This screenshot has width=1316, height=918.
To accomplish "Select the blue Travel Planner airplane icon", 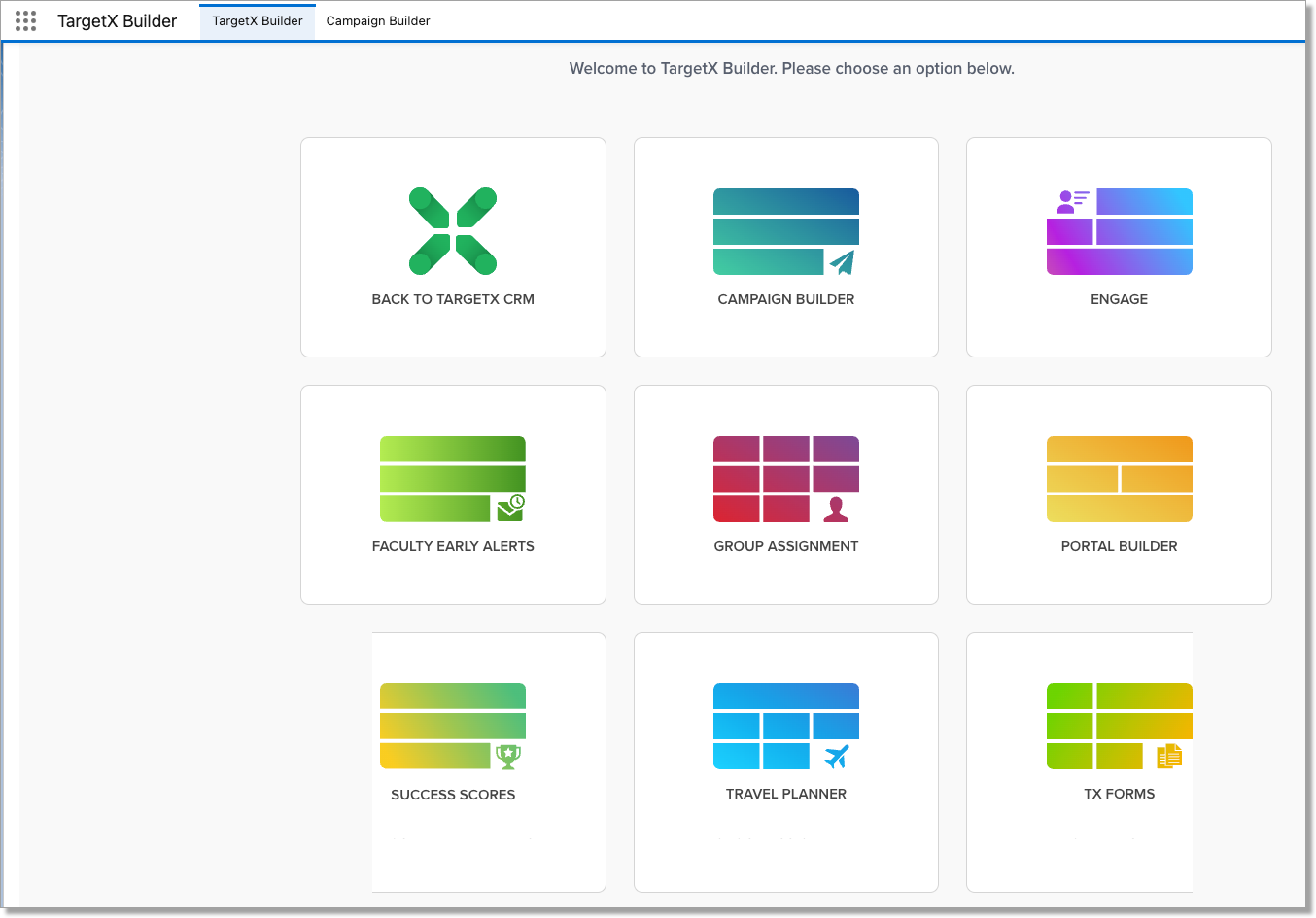I will pos(785,726).
